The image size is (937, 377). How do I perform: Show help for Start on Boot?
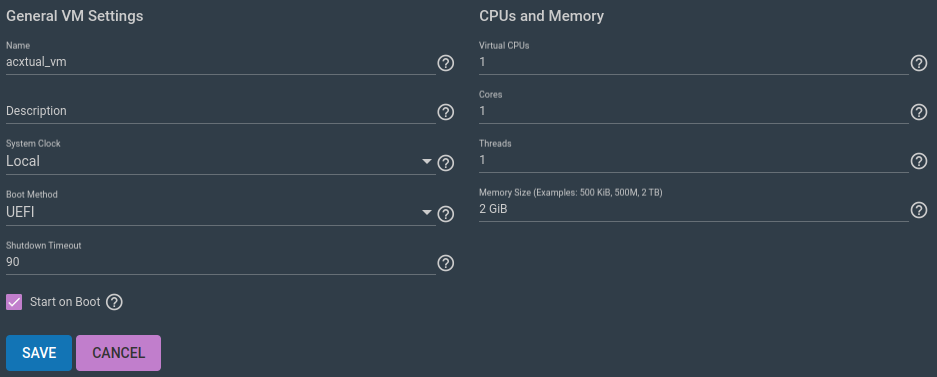[114, 302]
